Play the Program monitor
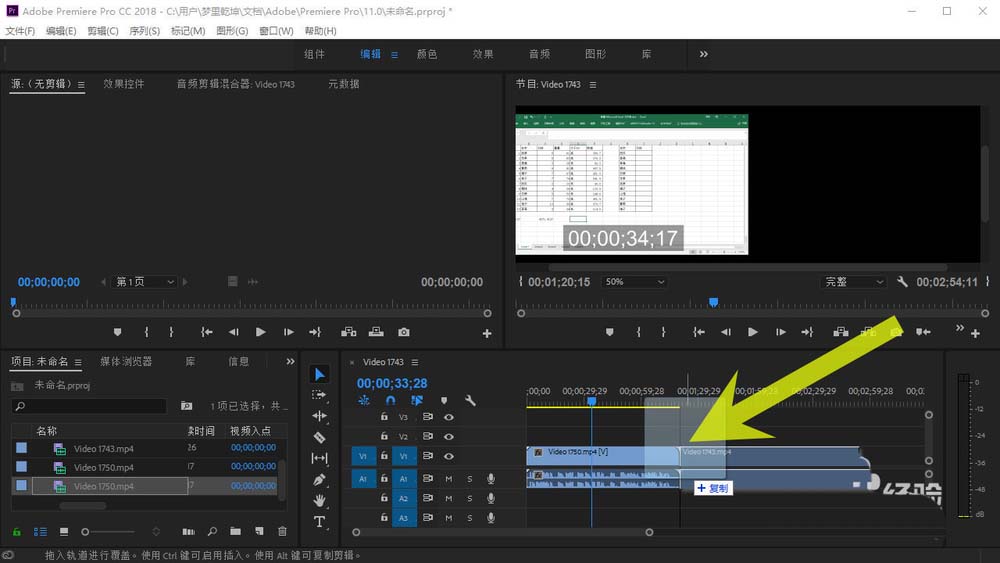Image resolution: width=1000 pixels, height=563 pixels. [753, 332]
